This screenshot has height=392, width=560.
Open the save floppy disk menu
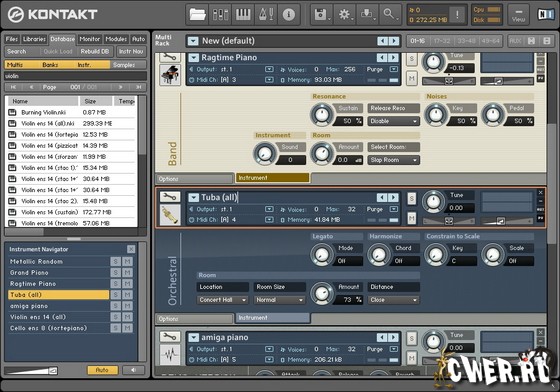(321, 15)
